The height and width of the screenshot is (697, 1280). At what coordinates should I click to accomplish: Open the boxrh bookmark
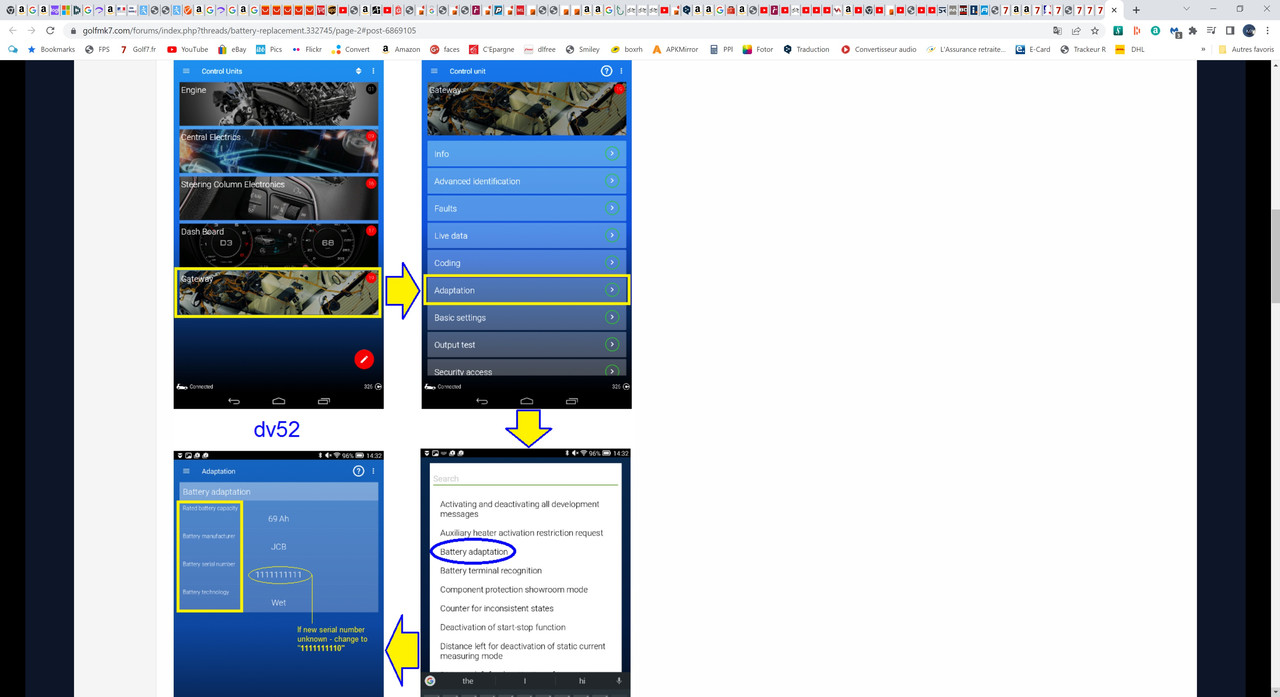(x=627, y=49)
